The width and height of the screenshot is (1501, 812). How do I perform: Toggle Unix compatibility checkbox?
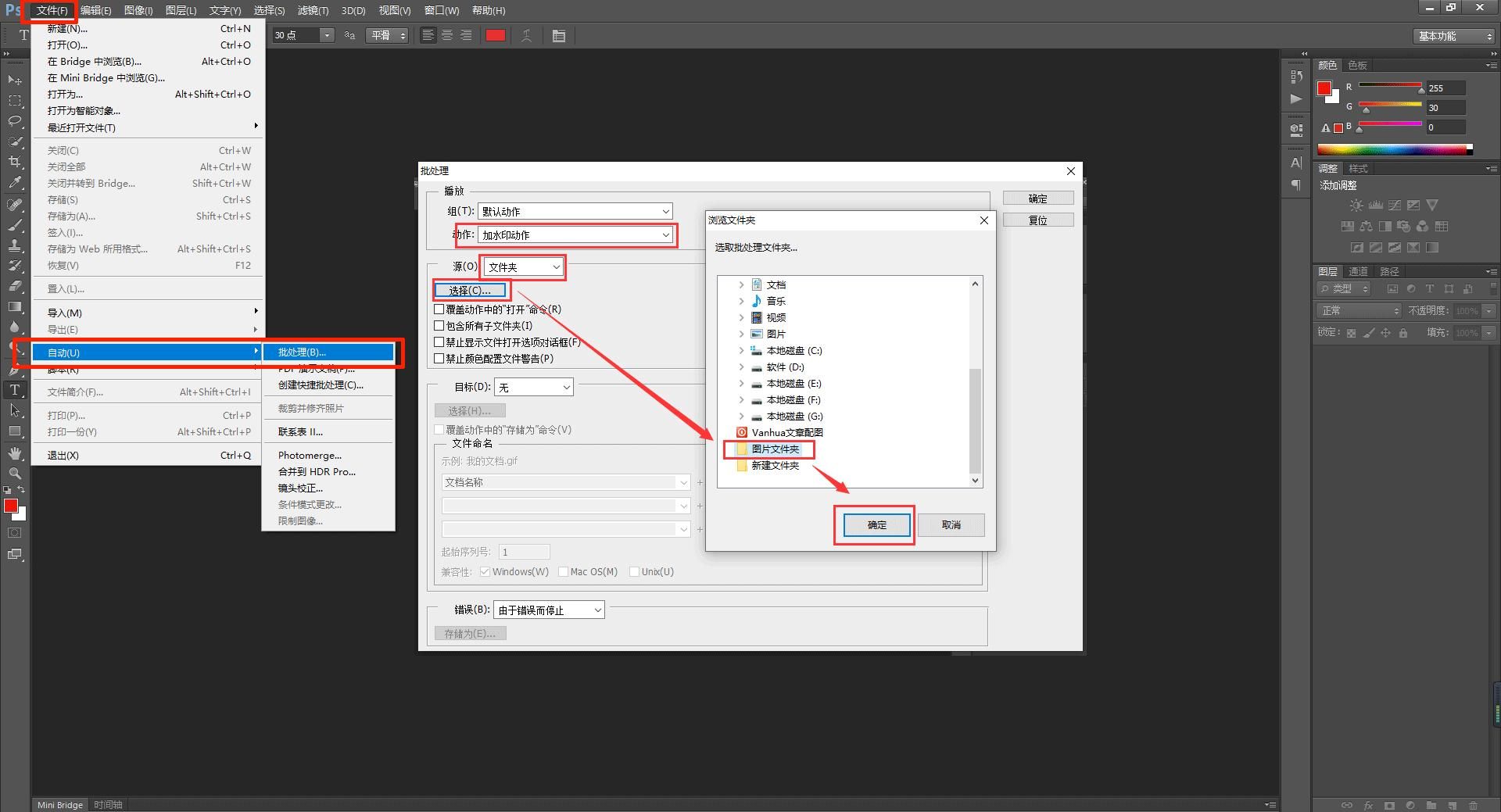634,572
